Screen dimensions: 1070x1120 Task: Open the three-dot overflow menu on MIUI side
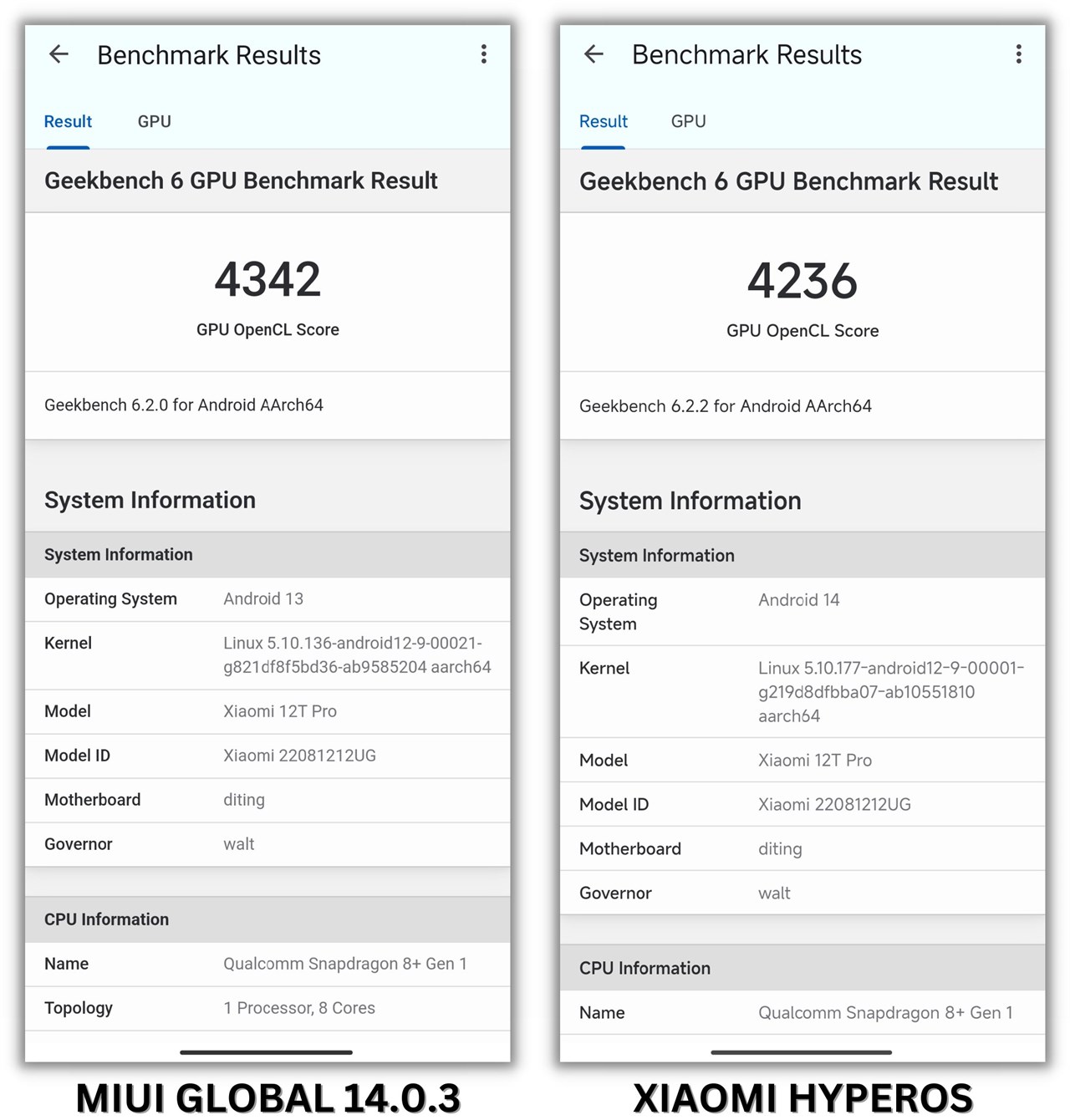[x=484, y=54]
